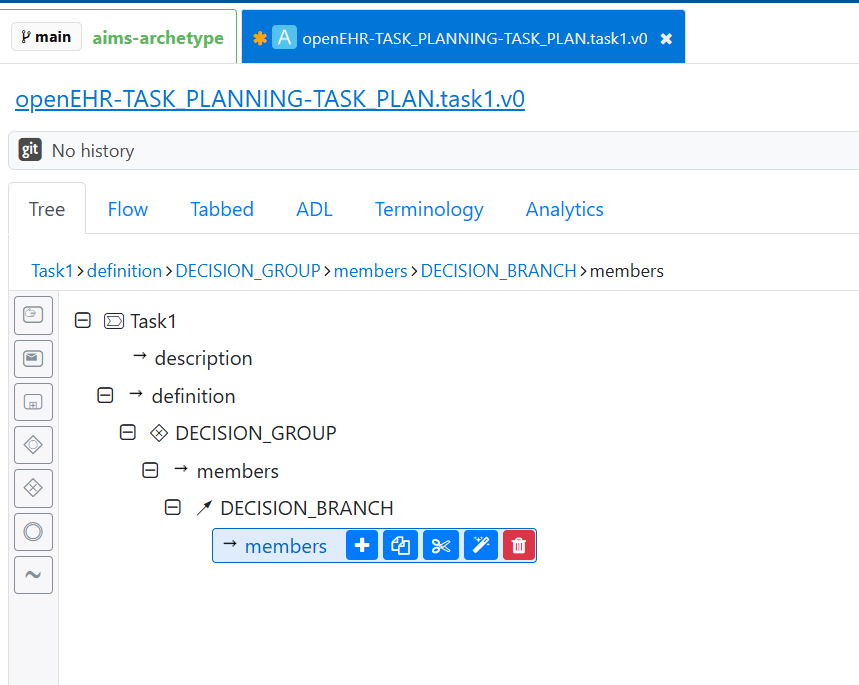This screenshot has height=685, width=859.
Task: Select the description tree item
Action: (x=203, y=358)
